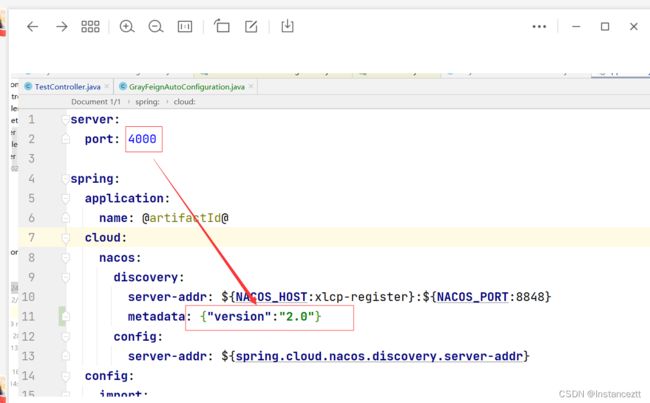
Task: Collapse the application block at line 5
Action: (x=65, y=199)
